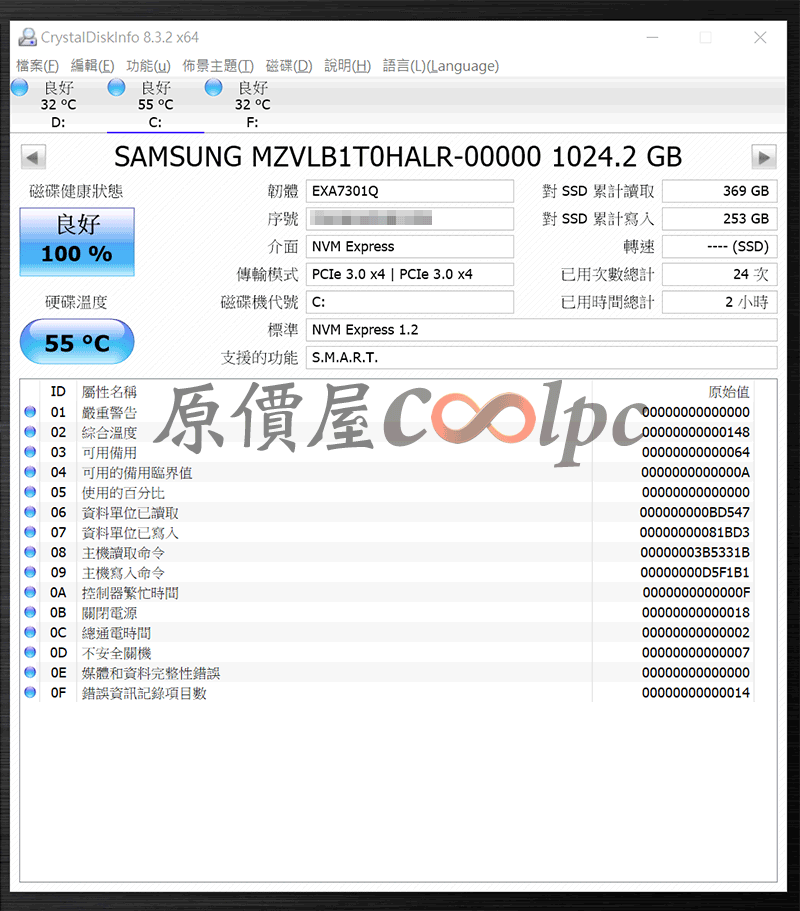
Task: Open the 功能(u) menu
Action: (x=148, y=66)
